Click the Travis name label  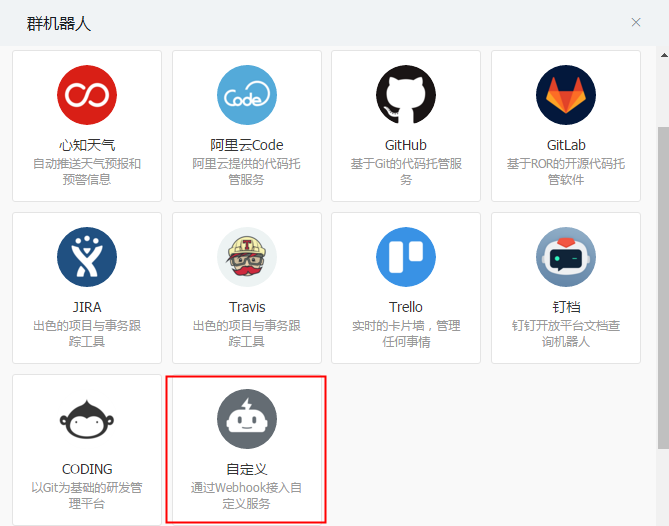click(x=247, y=307)
